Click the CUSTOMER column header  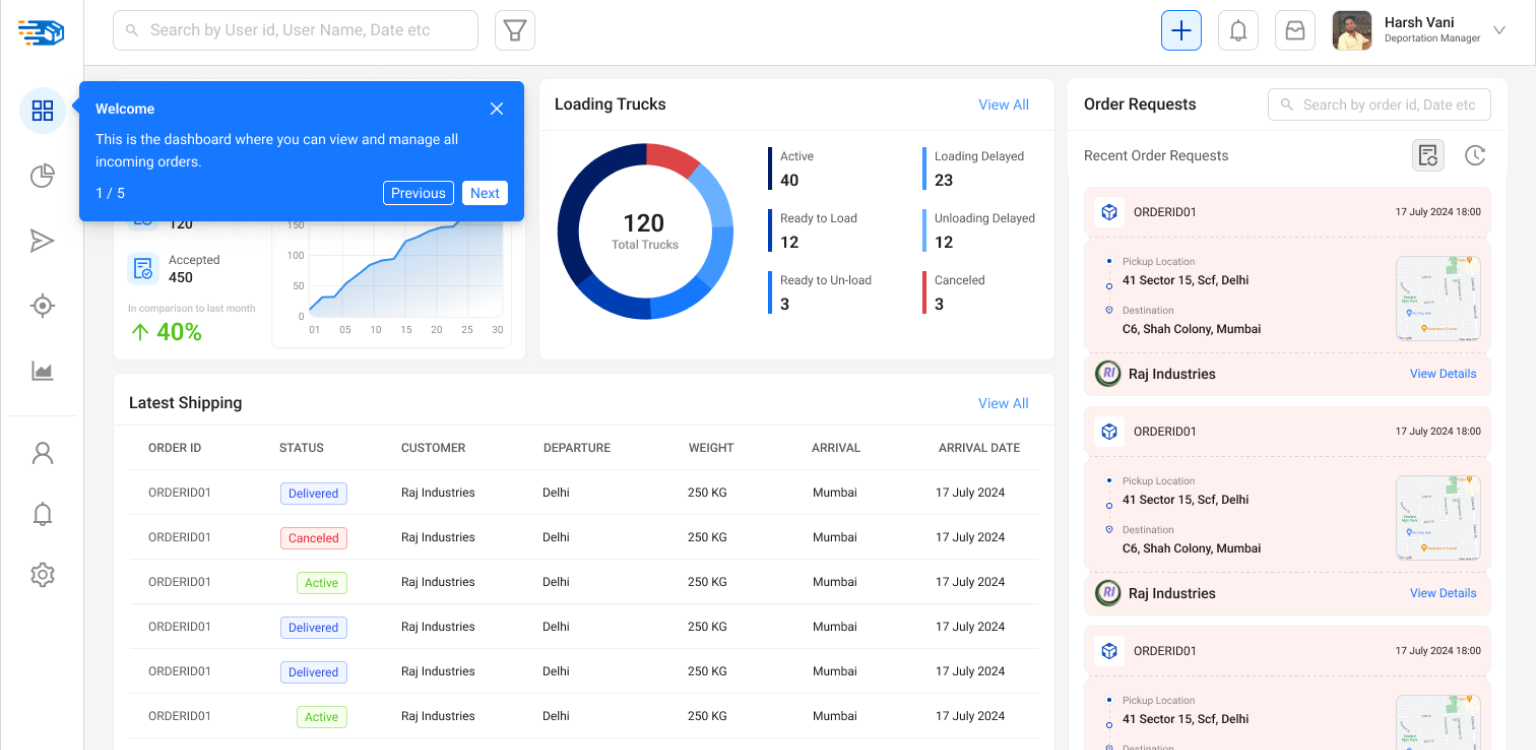[x=433, y=448]
